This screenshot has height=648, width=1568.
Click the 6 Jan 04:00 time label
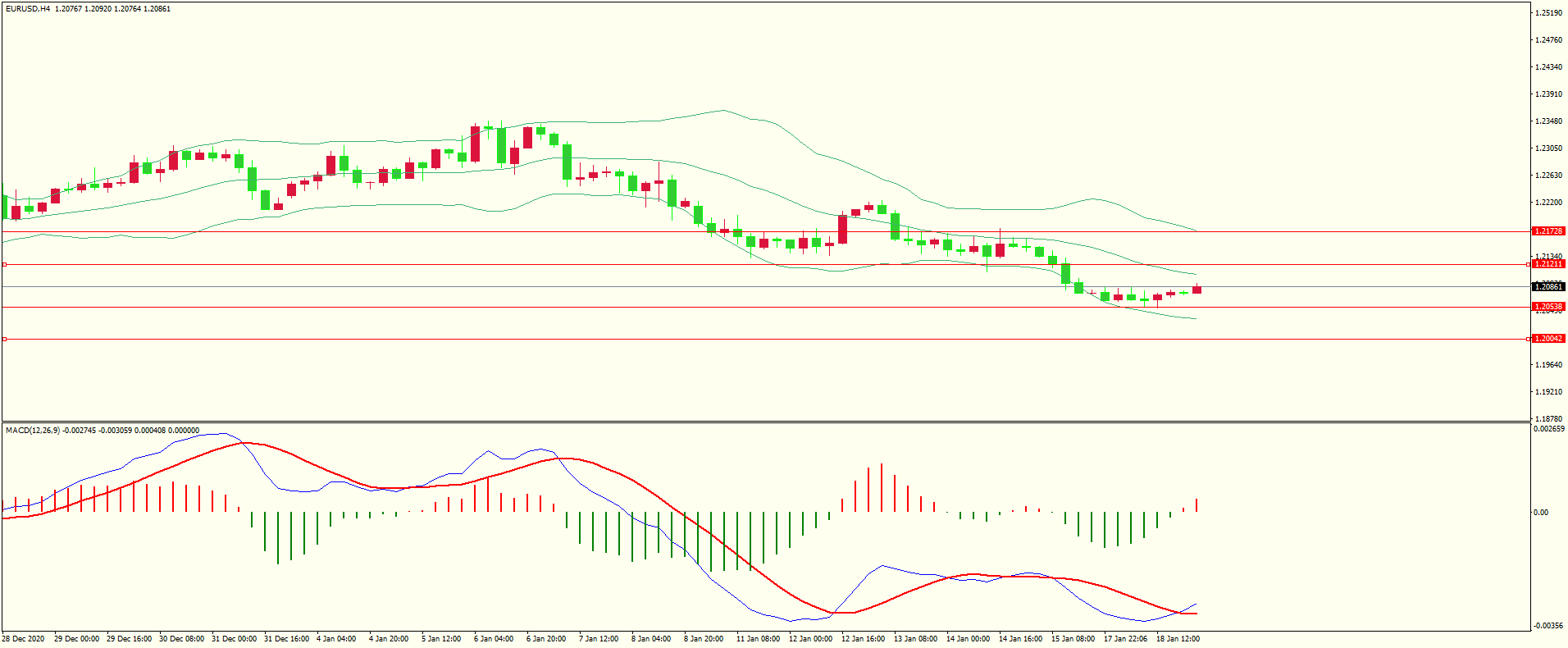click(x=494, y=639)
